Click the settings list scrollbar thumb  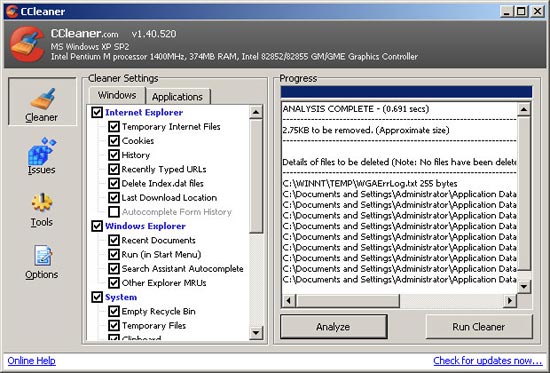[x=256, y=176]
